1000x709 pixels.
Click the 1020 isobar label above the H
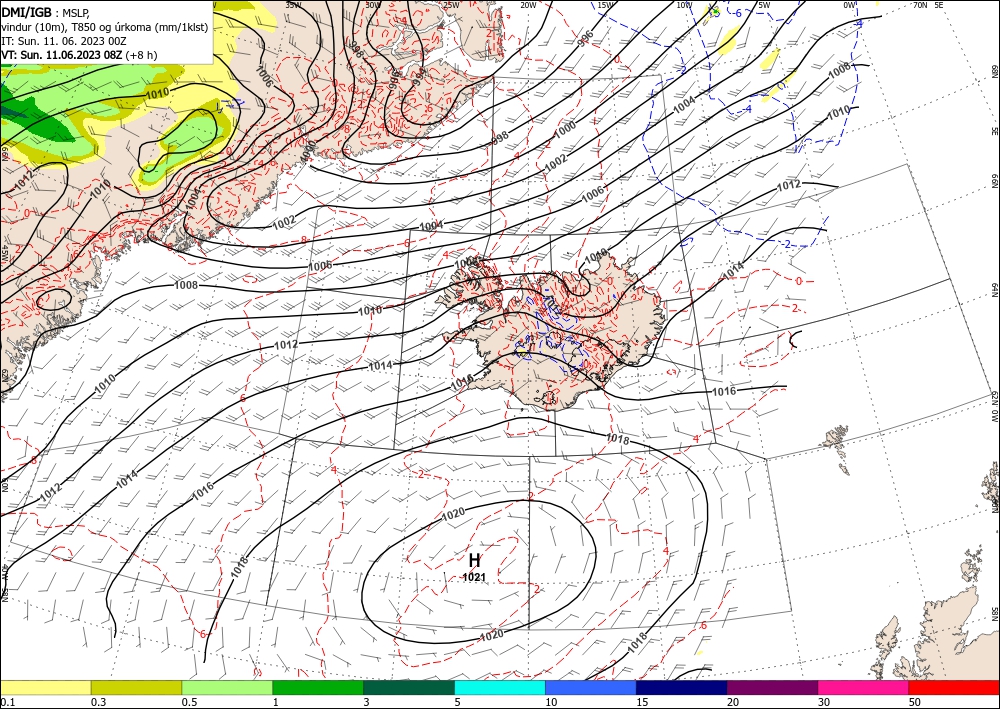tap(453, 513)
